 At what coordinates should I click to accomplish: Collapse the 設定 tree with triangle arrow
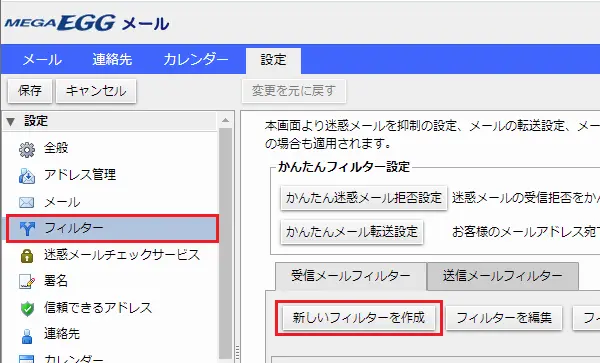[x=11, y=122]
